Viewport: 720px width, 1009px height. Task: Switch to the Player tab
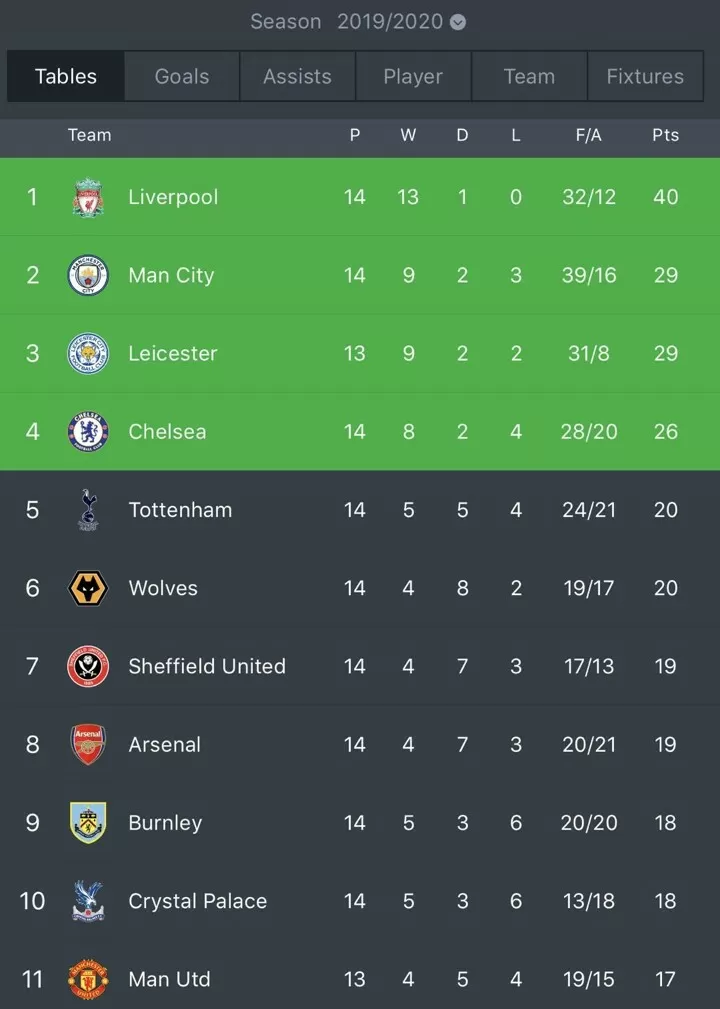(x=413, y=76)
